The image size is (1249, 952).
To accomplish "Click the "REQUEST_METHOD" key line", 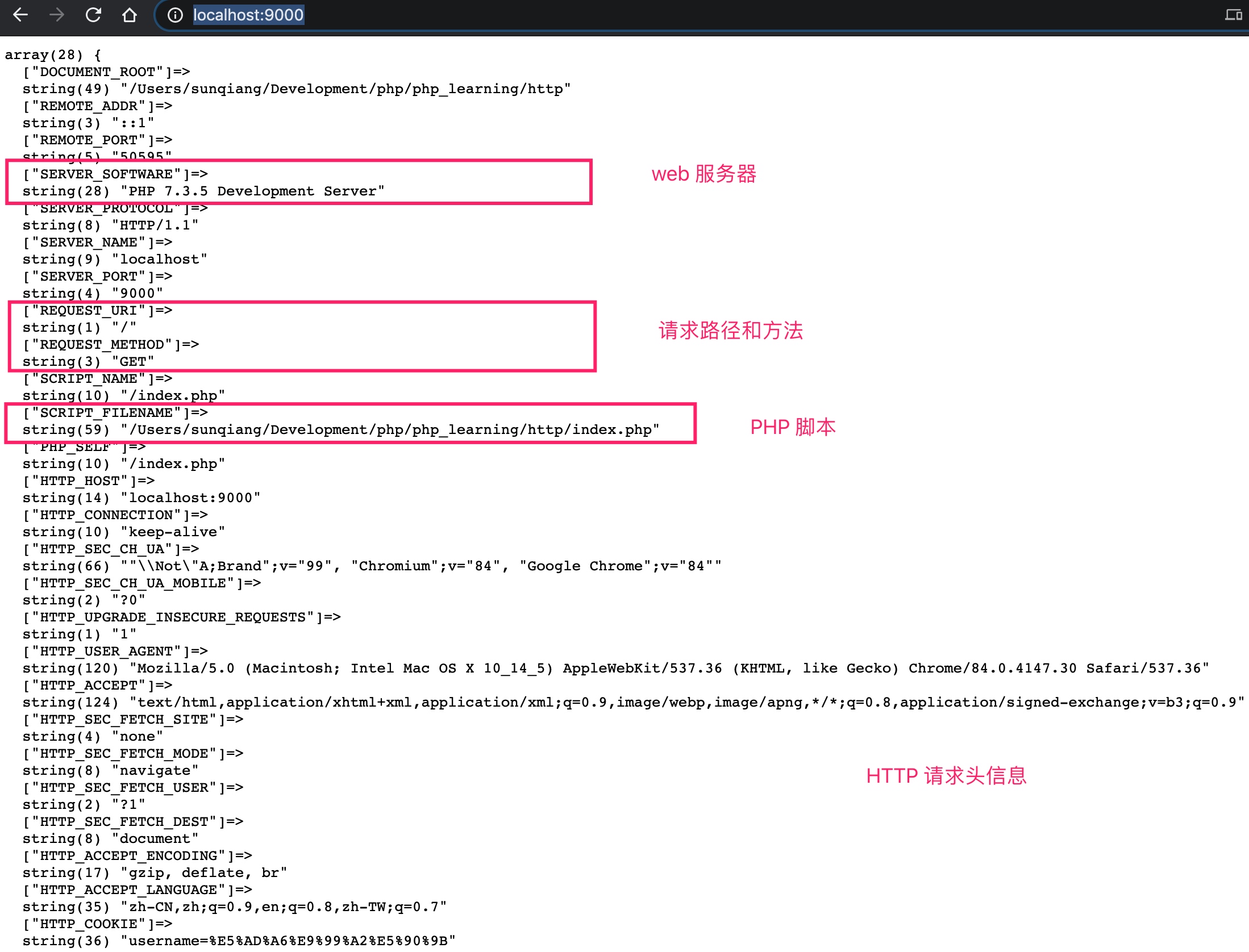I will (x=111, y=345).
